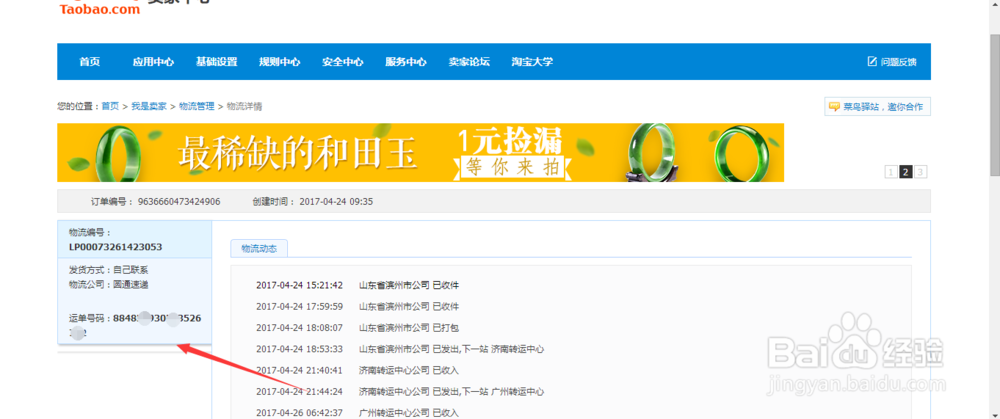Select the 物流动态 tab
This screenshot has height=419, width=1000.
point(259,249)
